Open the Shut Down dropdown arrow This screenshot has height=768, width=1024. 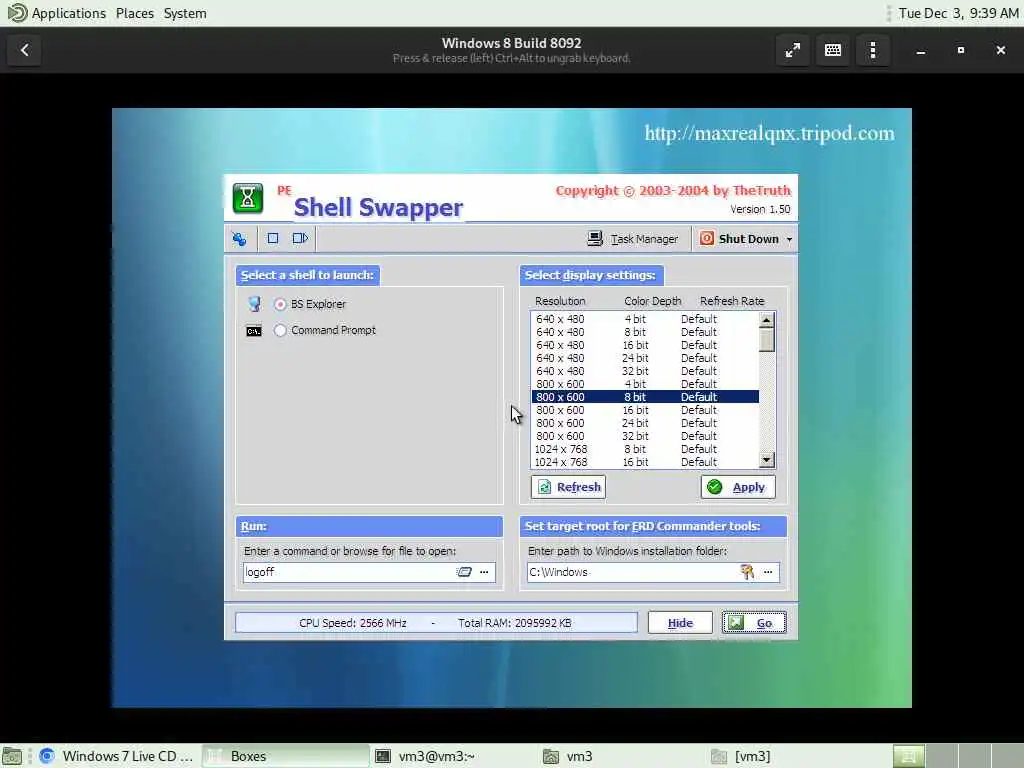(790, 240)
